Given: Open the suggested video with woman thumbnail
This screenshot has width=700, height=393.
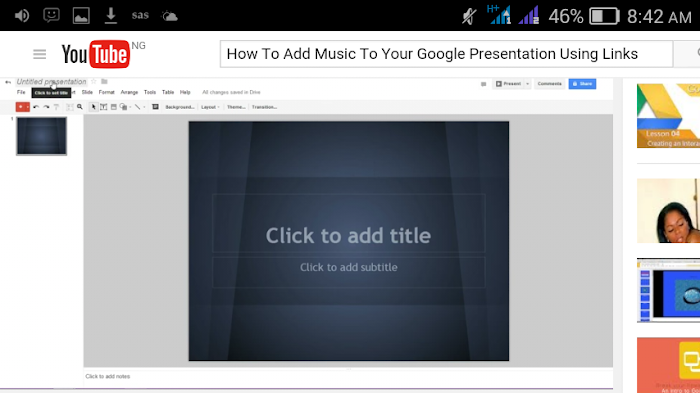Looking at the screenshot, I should coord(668,211).
